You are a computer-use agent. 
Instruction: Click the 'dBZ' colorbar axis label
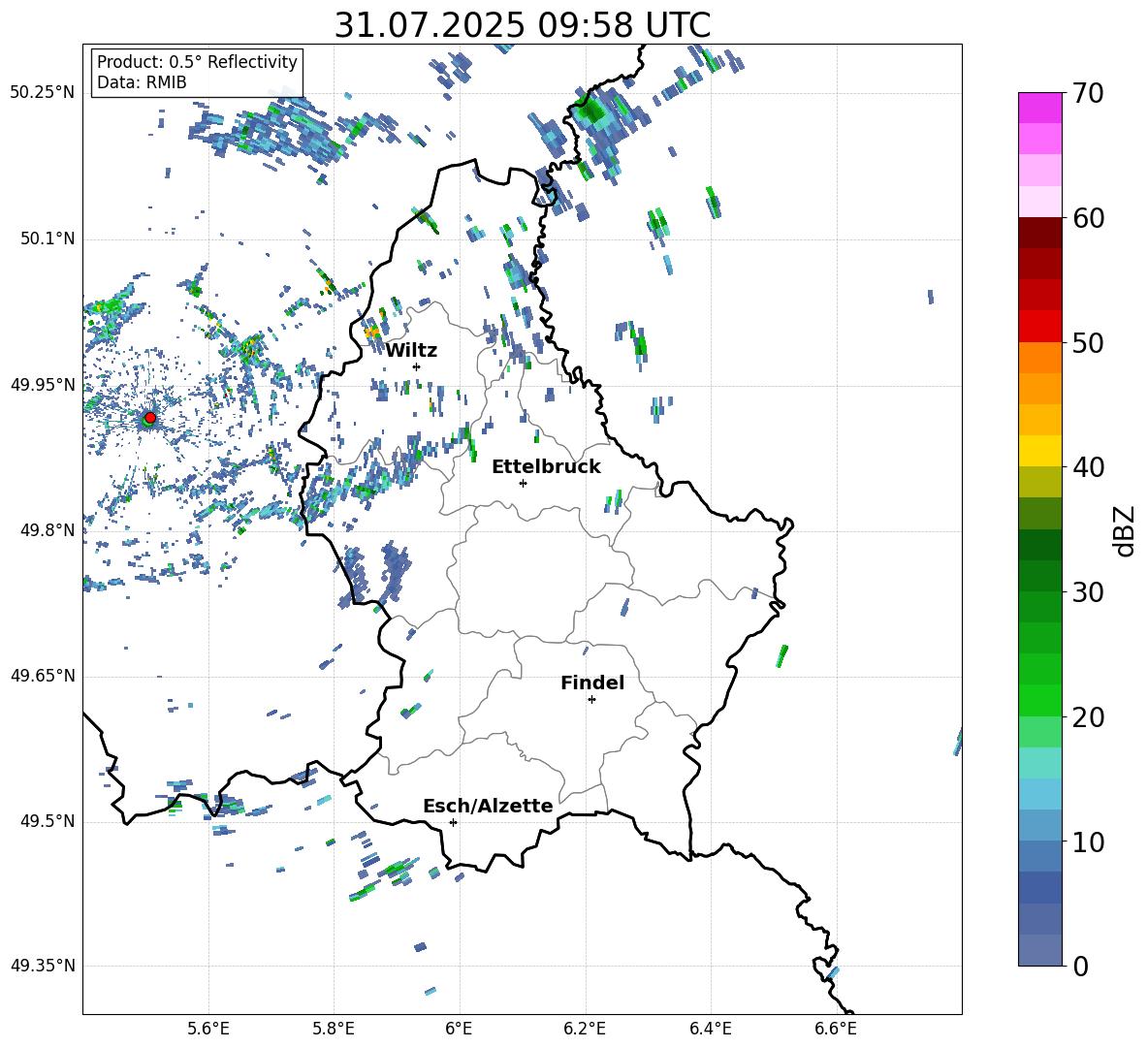(x=1124, y=531)
